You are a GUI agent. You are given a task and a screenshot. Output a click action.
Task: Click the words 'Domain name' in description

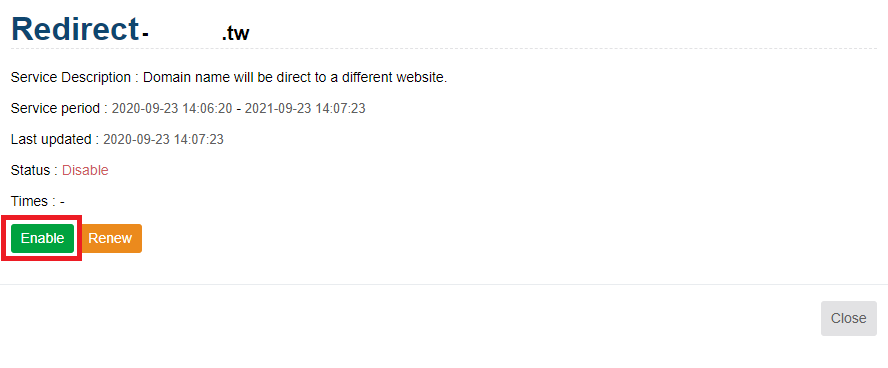177,78
